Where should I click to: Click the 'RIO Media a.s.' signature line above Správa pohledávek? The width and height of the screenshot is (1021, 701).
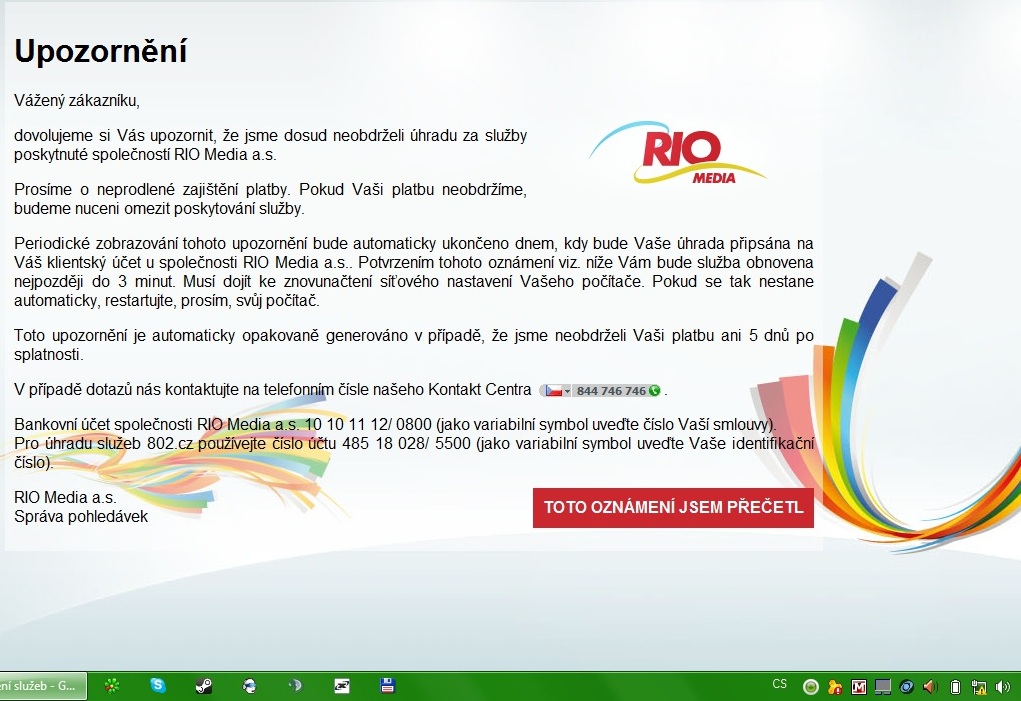[x=65, y=497]
